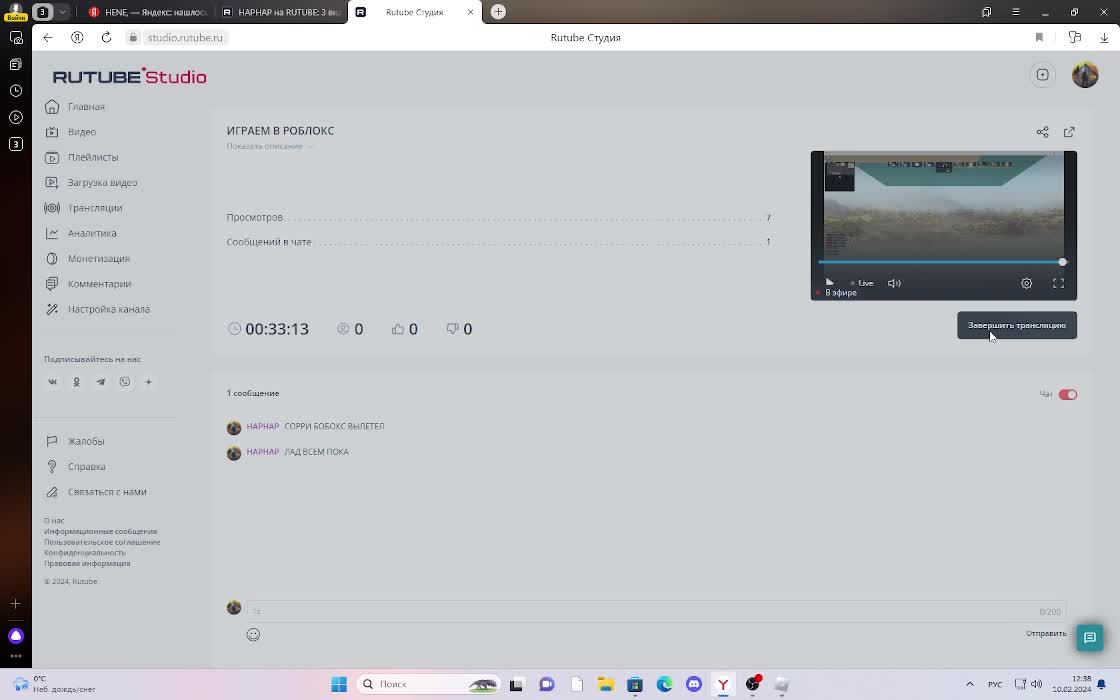Viewport: 1120px width, 700px height.
Task: Open preview player settings gear
Action: [1026, 284]
